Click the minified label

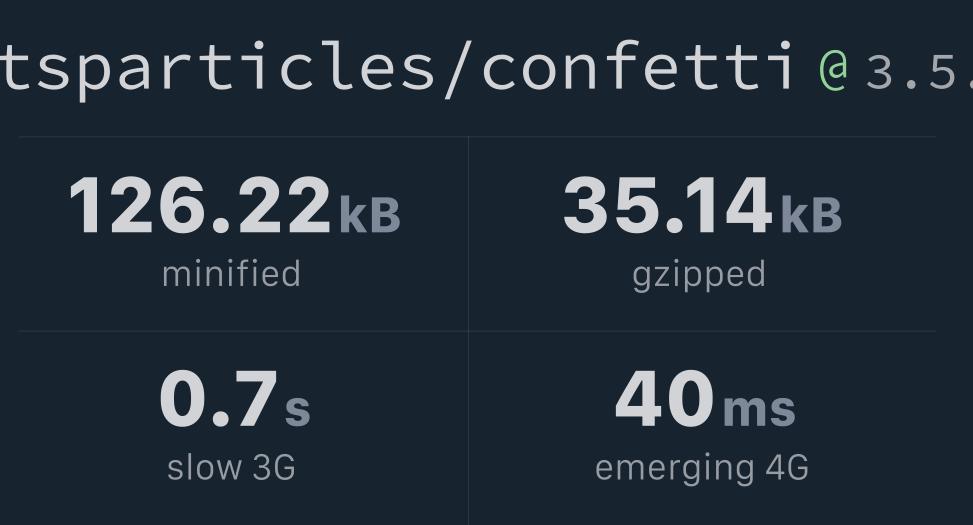(x=231, y=274)
